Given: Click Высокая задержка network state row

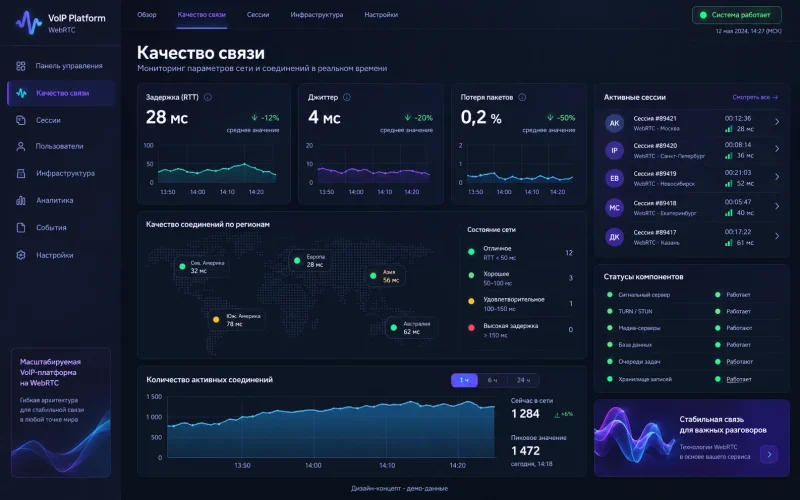Looking at the screenshot, I should pos(520,330).
